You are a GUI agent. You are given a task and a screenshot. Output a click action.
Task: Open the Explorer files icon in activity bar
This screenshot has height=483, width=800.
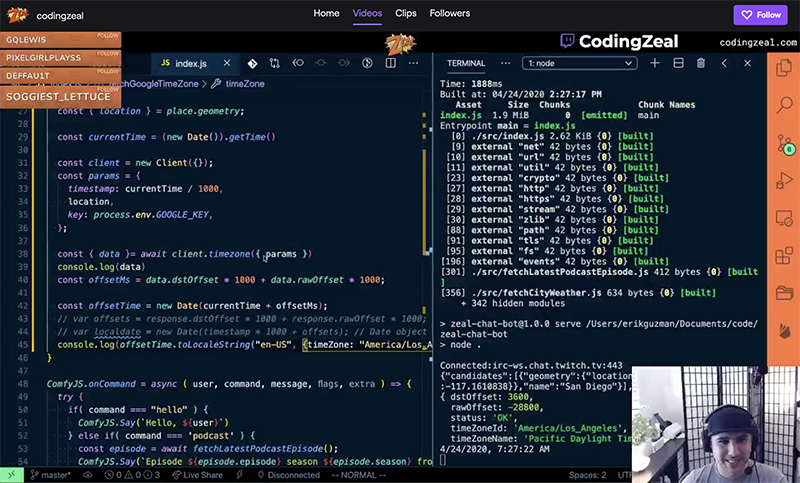[784, 68]
